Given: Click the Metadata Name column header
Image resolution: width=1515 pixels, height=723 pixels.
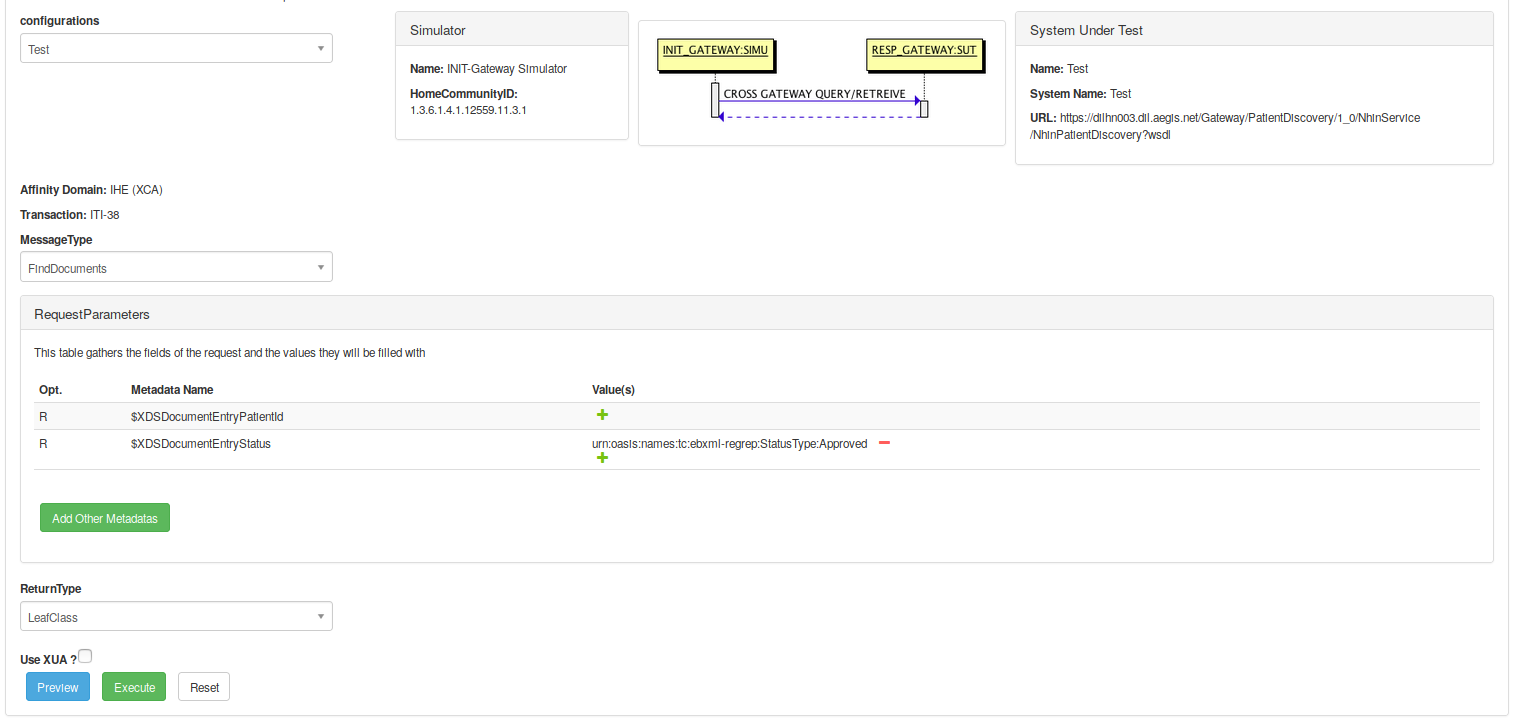Looking at the screenshot, I should click(172, 389).
